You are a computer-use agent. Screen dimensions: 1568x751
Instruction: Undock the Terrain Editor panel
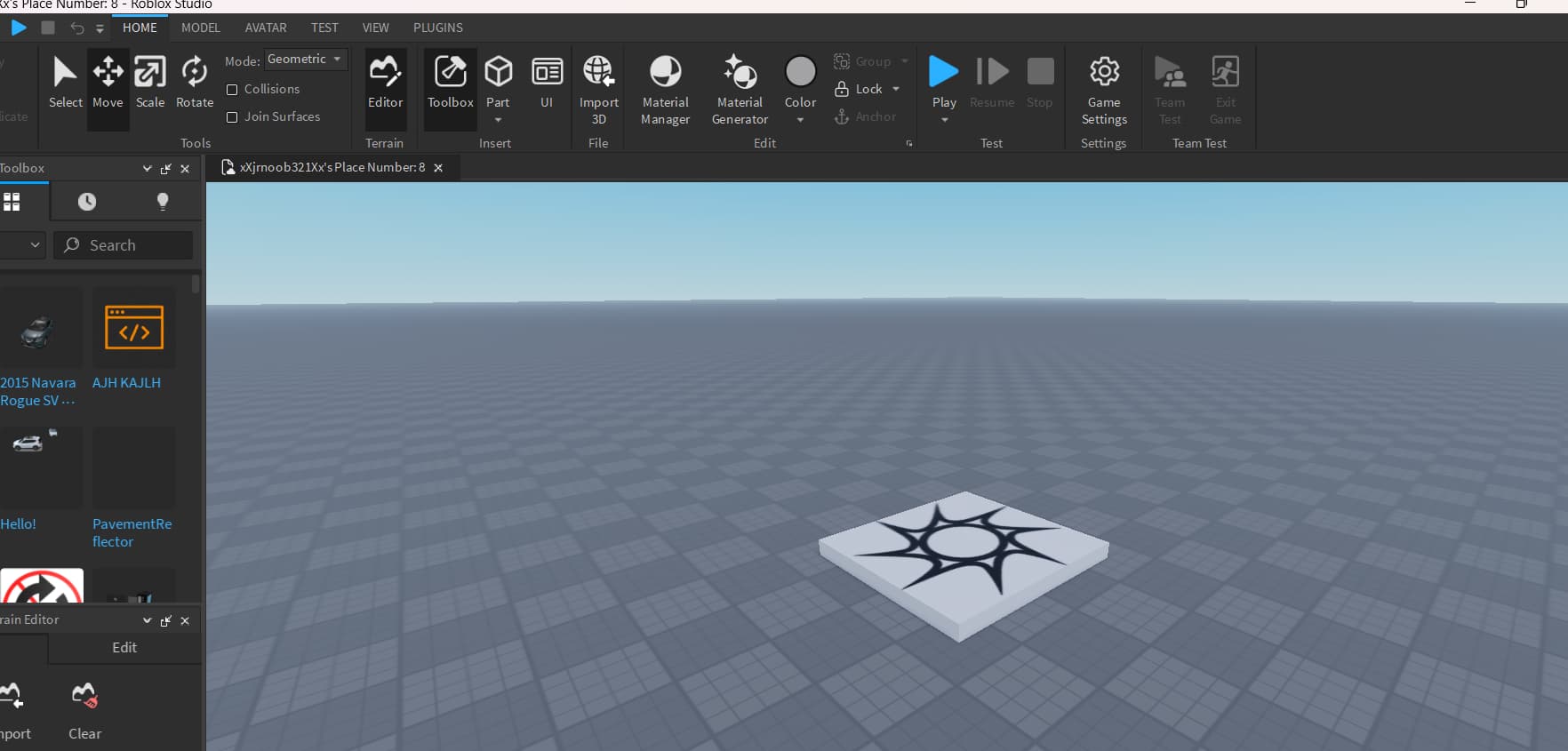coord(166,620)
